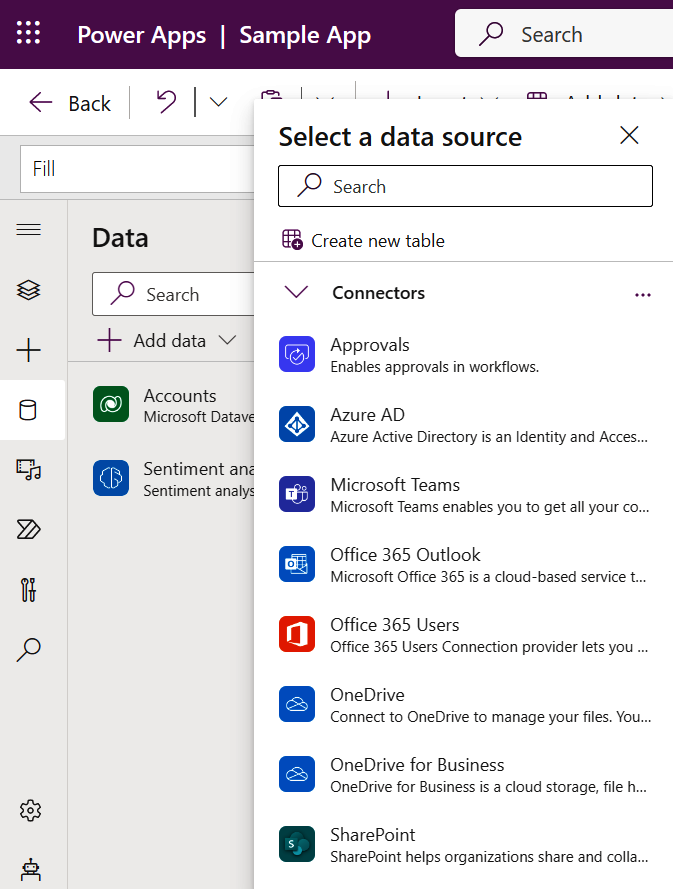Open the Undo dropdown arrow

218,102
